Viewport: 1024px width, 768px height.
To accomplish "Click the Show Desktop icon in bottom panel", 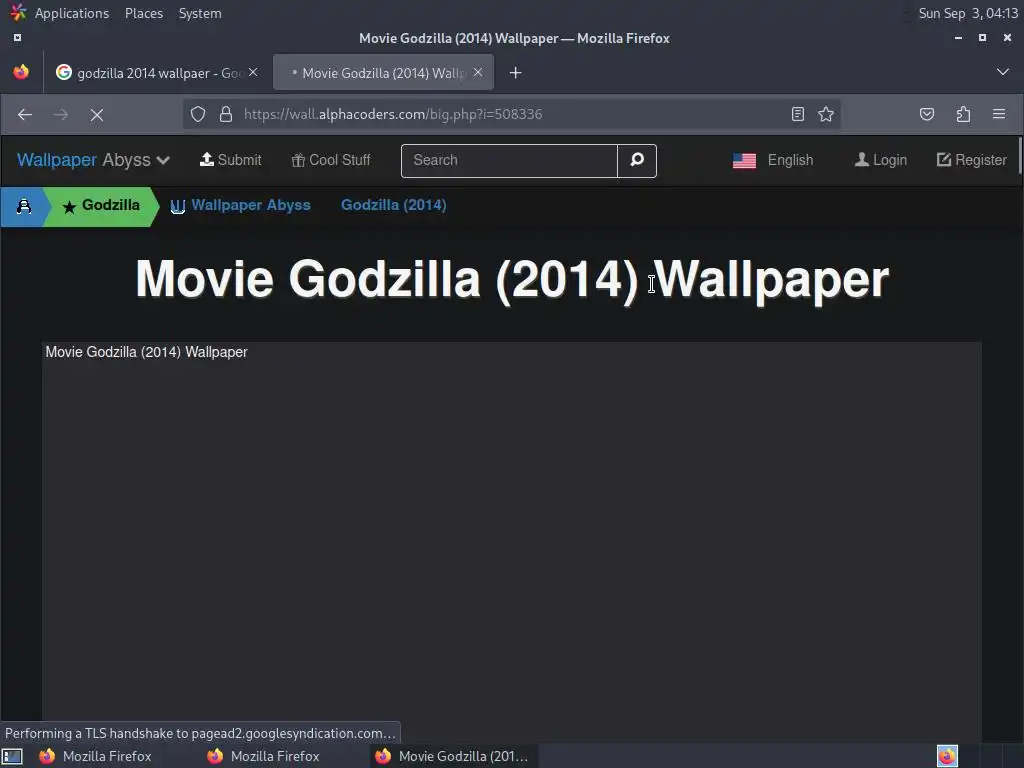I will (x=12, y=757).
